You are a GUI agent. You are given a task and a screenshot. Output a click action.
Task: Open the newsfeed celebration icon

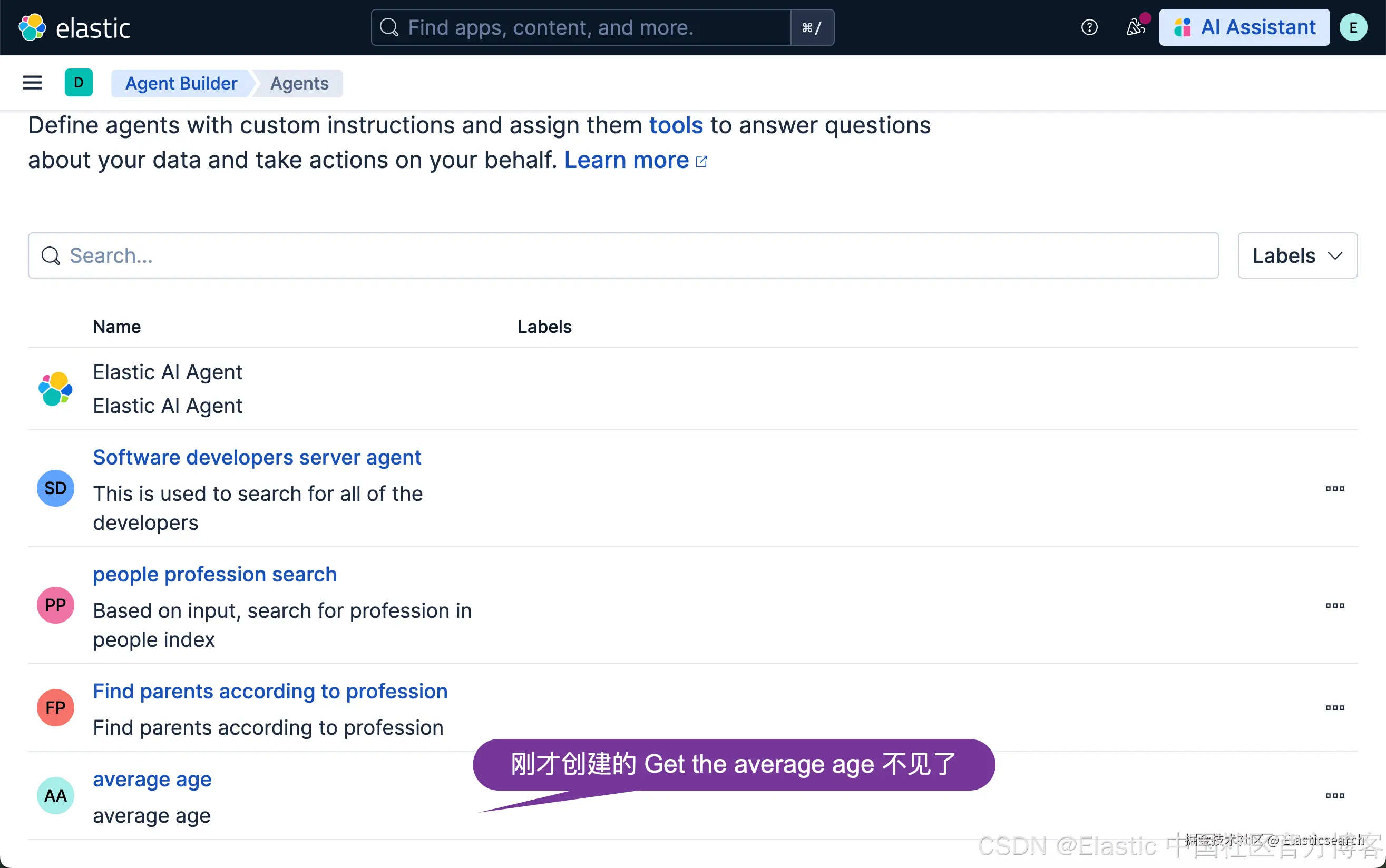pos(1136,27)
